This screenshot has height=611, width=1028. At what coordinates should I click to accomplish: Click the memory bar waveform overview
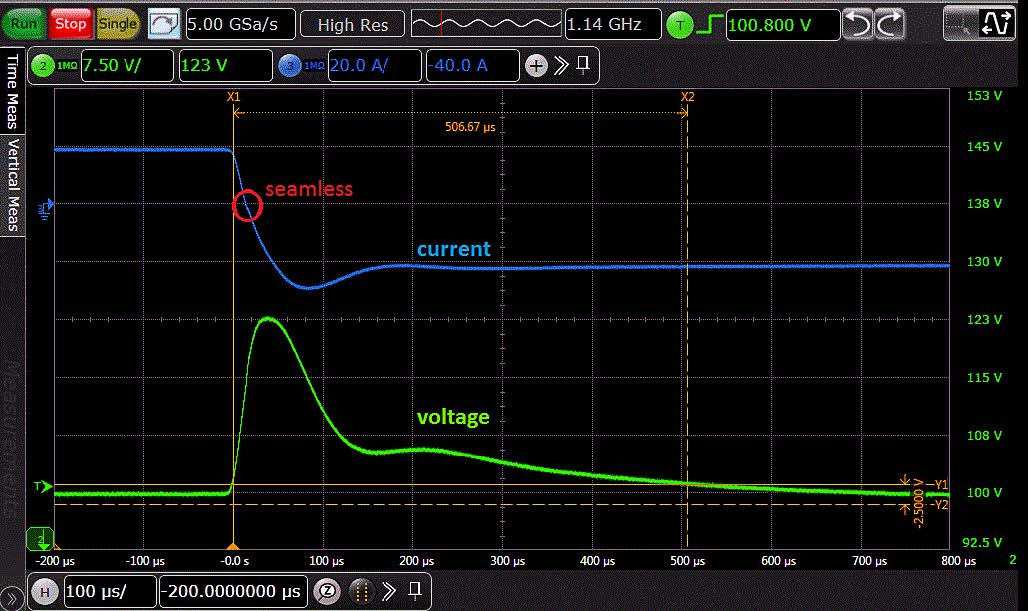[485, 24]
